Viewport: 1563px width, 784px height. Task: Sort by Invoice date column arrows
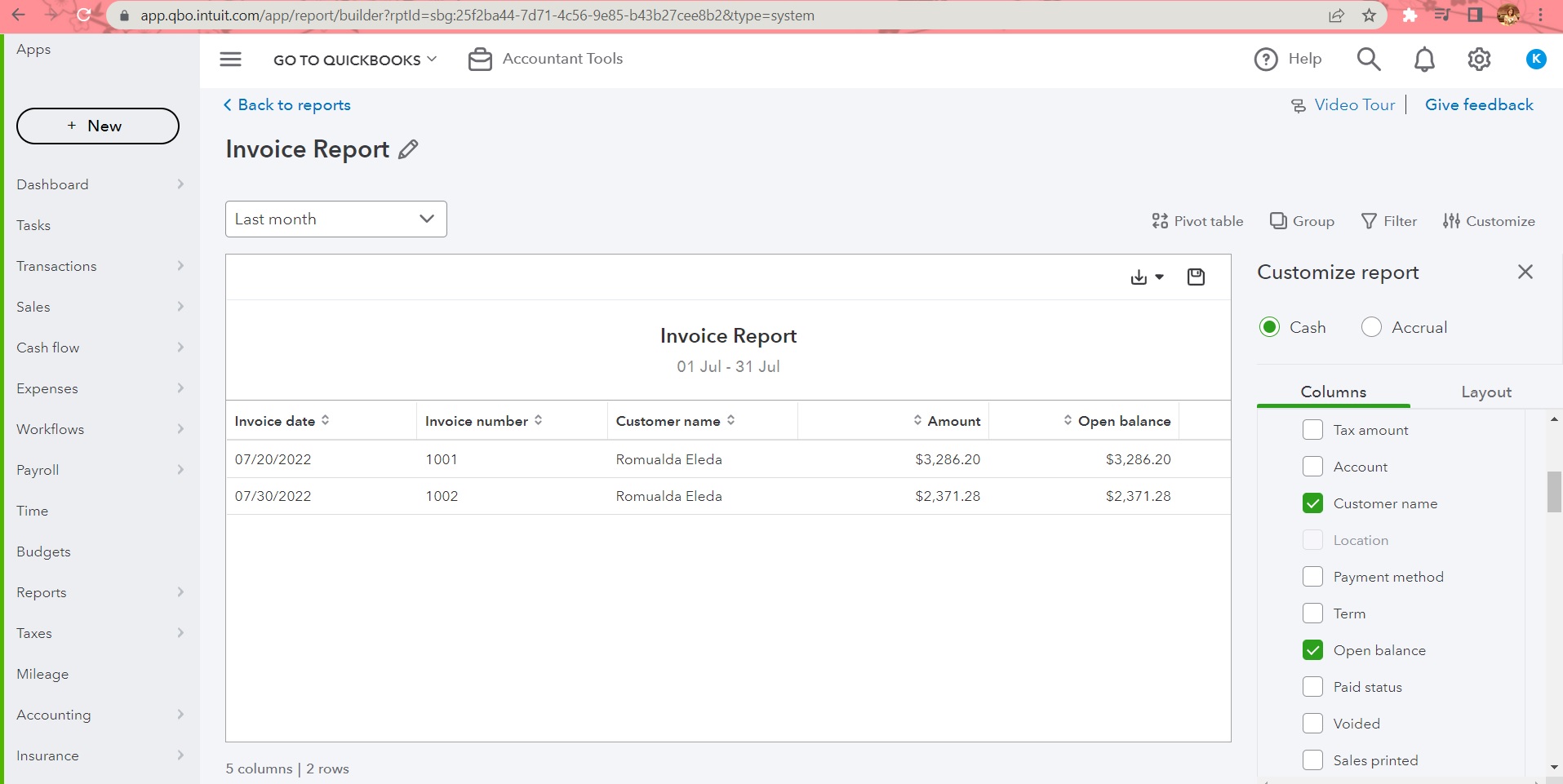pyautogui.click(x=325, y=420)
